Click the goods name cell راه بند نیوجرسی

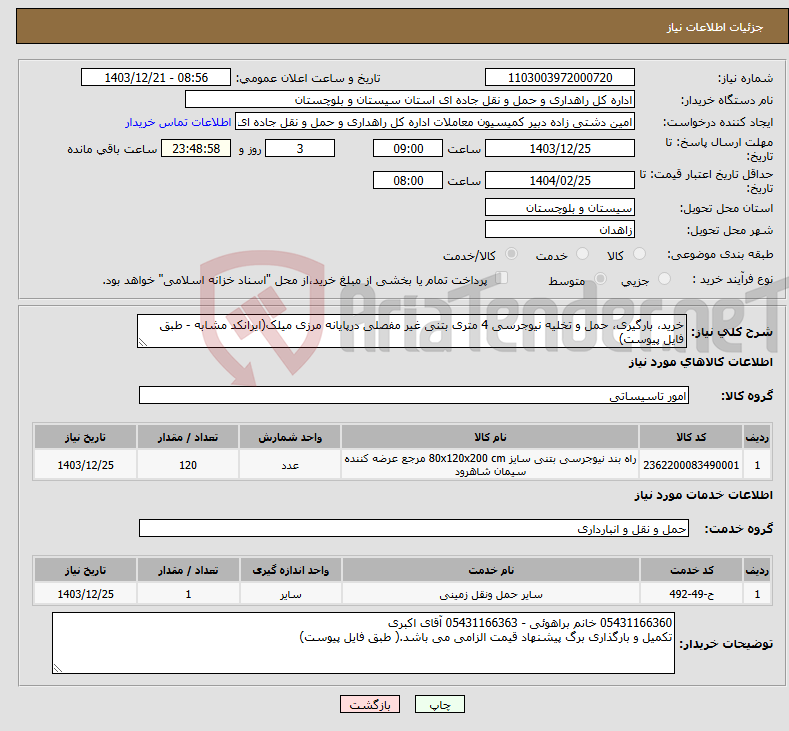click(490, 464)
